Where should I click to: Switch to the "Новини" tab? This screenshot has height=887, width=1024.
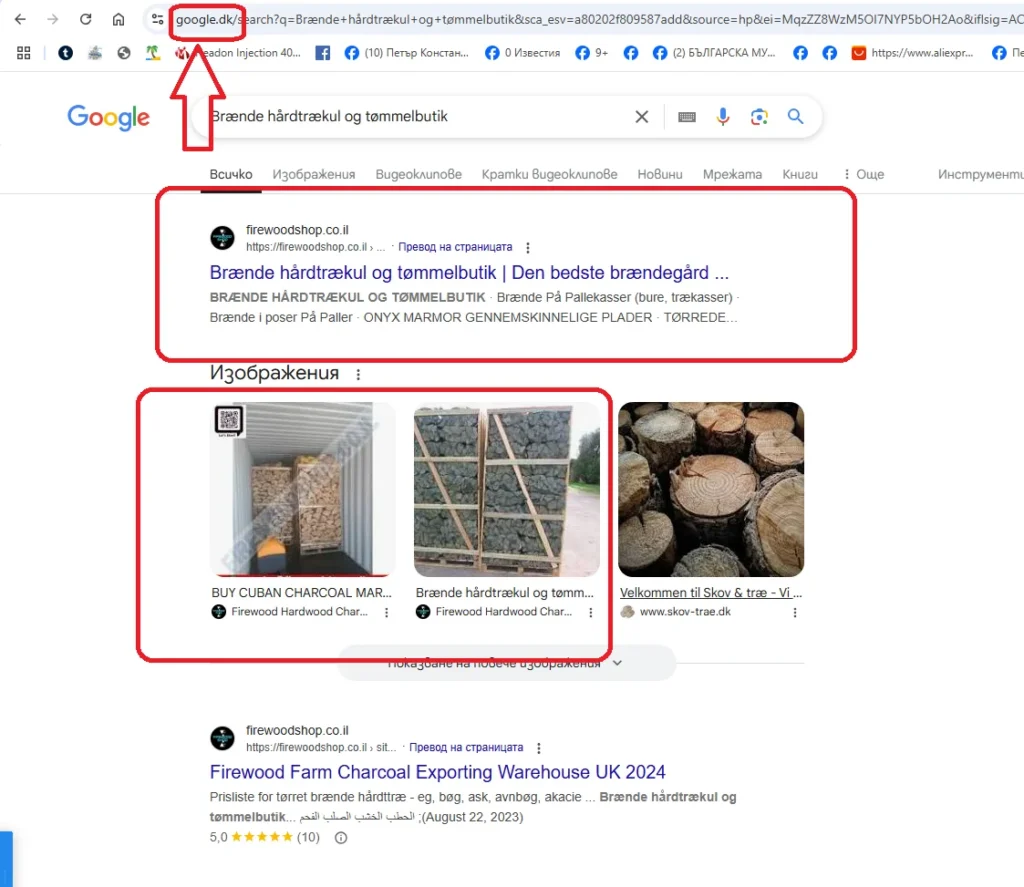point(660,174)
